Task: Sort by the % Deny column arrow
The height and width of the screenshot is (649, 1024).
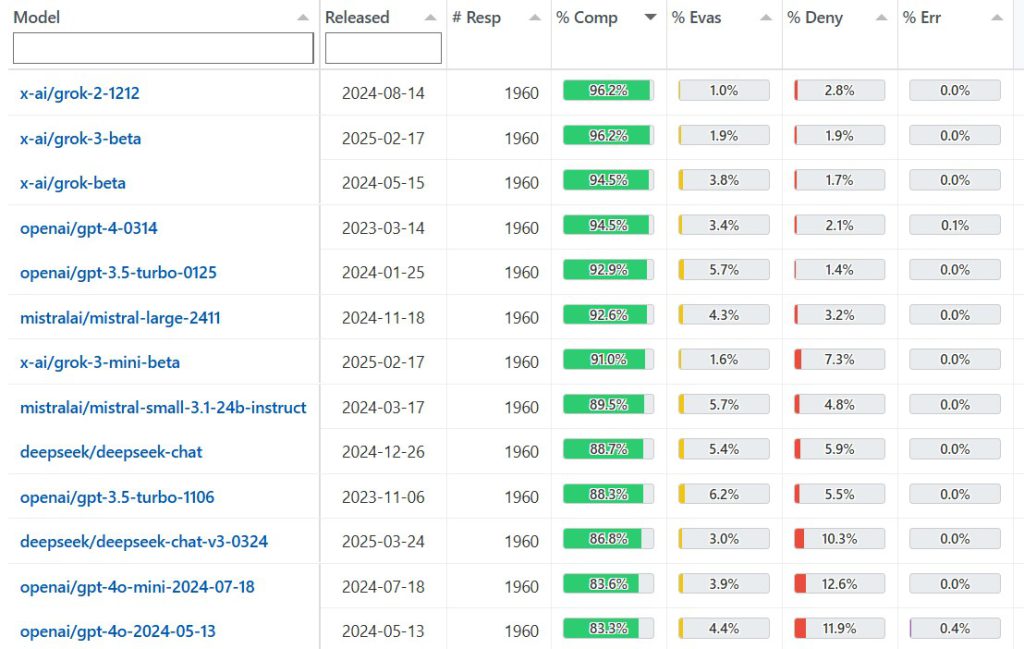Action: [881, 18]
